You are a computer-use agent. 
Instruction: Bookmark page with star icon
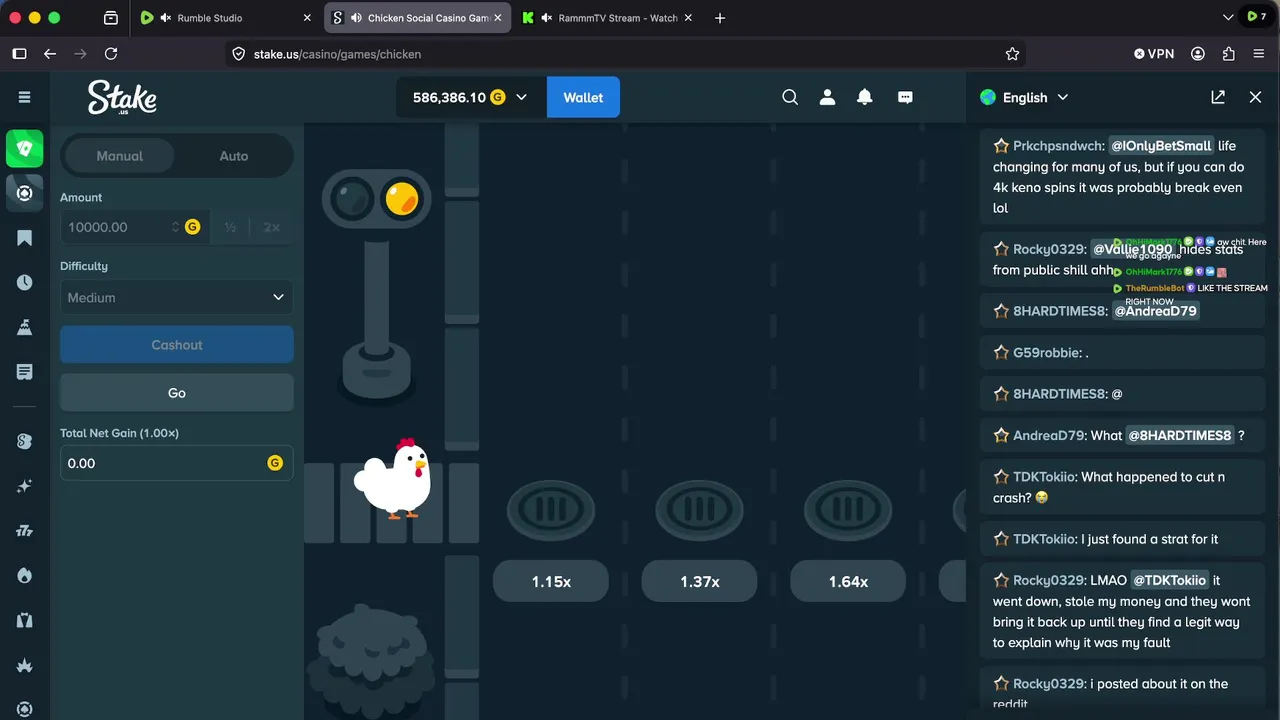pos(1012,54)
